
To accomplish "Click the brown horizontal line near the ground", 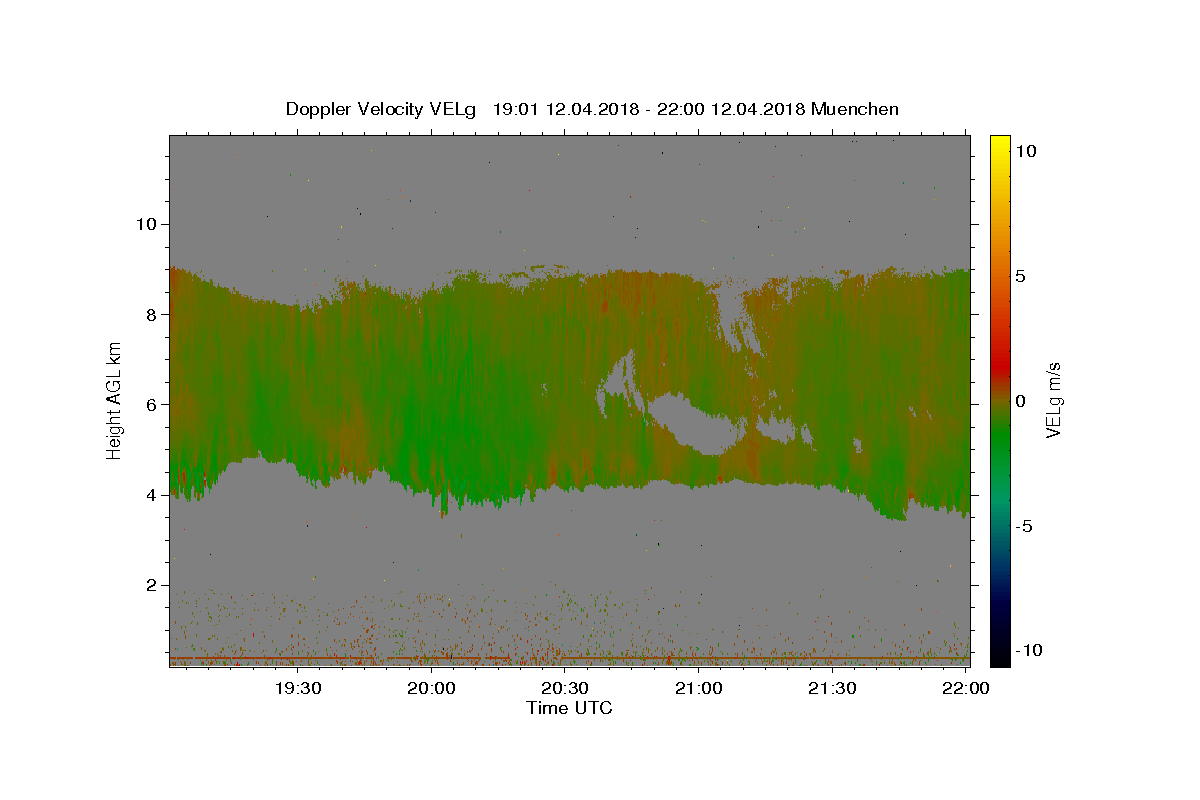I will click(x=568, y=657).
